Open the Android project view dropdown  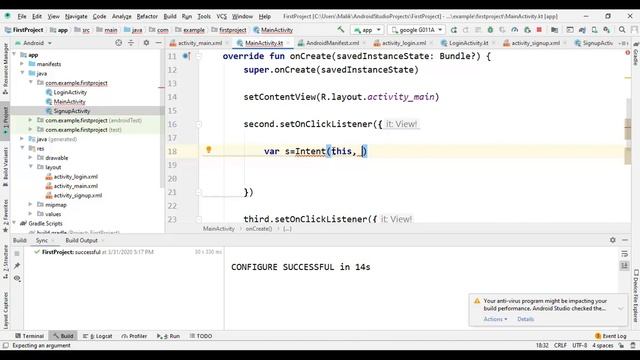[33, 42]
